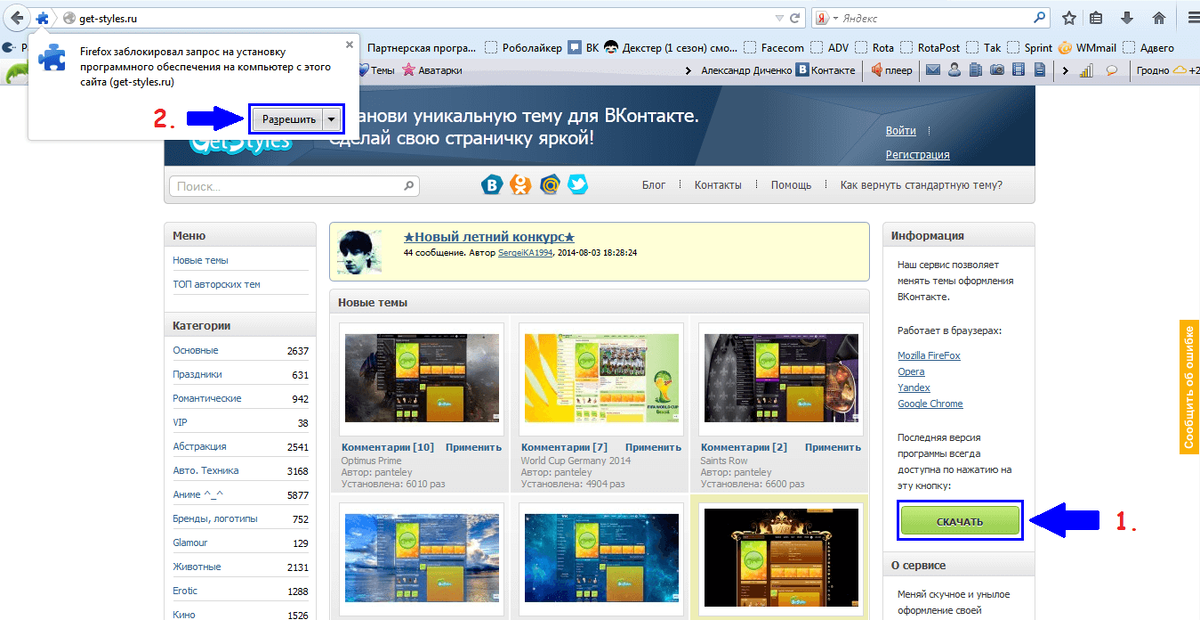The image size is (1200, 620).
Task: Open Комментарии [10] for Optimus Prime
Action: click(x=388, y=447)
